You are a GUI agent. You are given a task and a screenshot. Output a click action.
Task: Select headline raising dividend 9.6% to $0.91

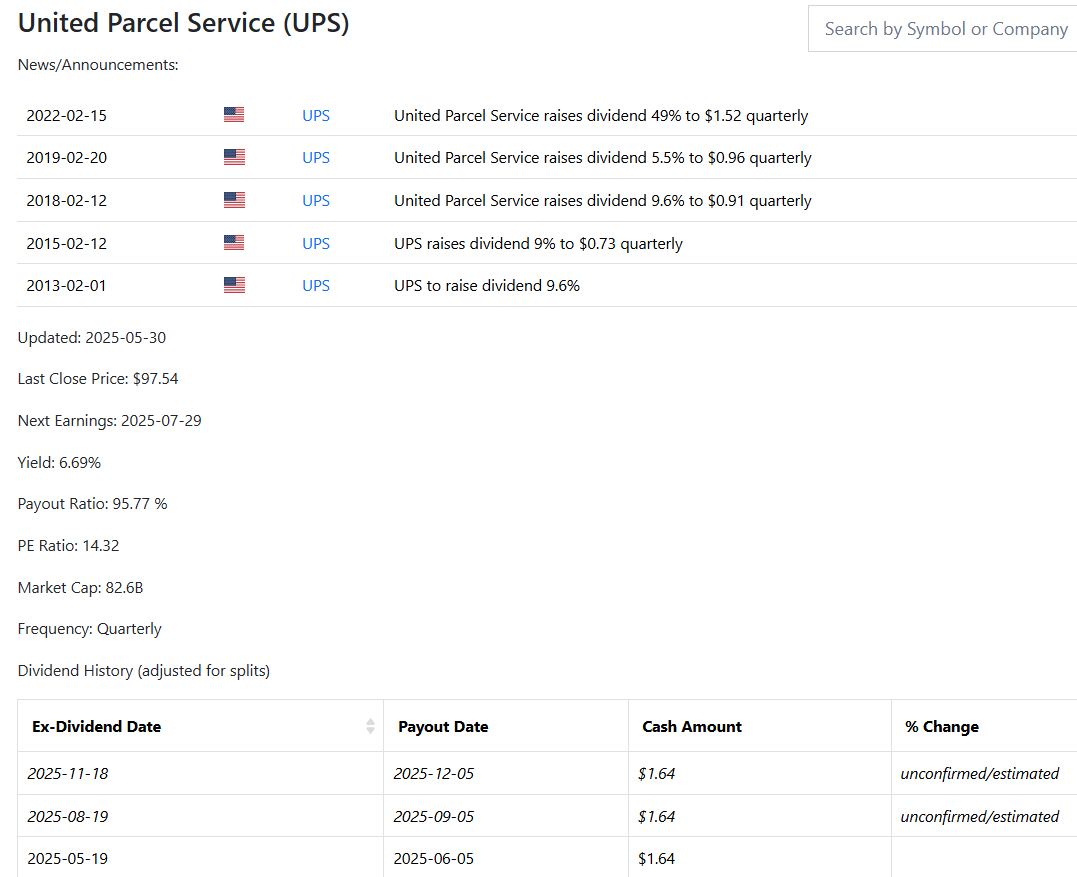point(602,201)
